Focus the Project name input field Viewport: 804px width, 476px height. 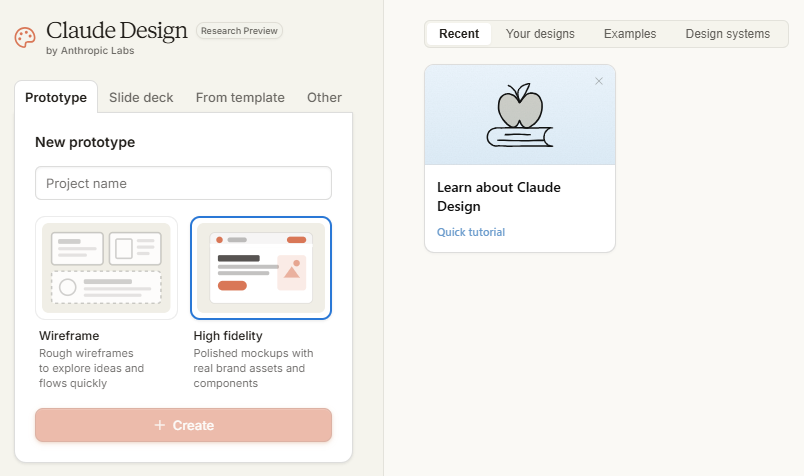tap(184, 183)
